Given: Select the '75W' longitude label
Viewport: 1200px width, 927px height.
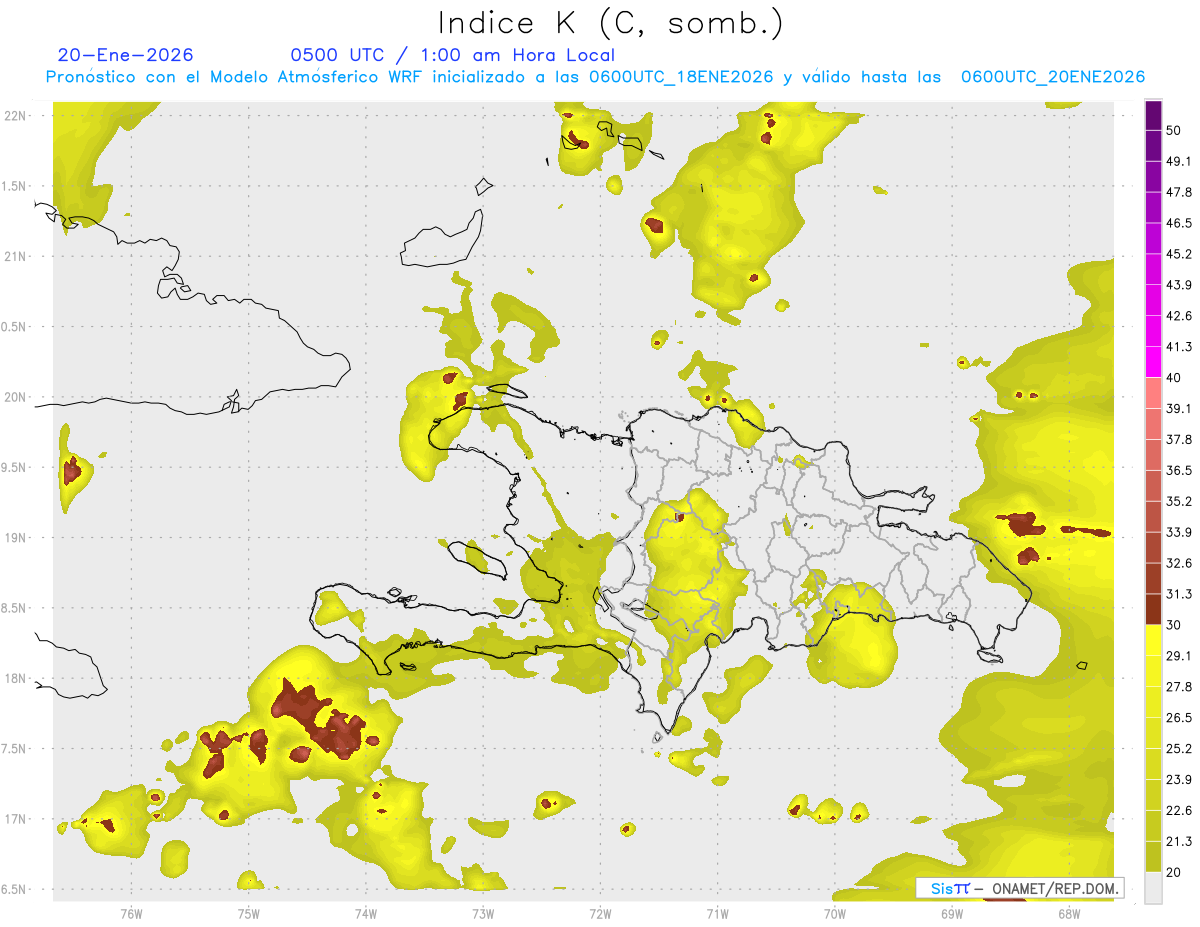Looking at the screenshot, I should 248,913.
